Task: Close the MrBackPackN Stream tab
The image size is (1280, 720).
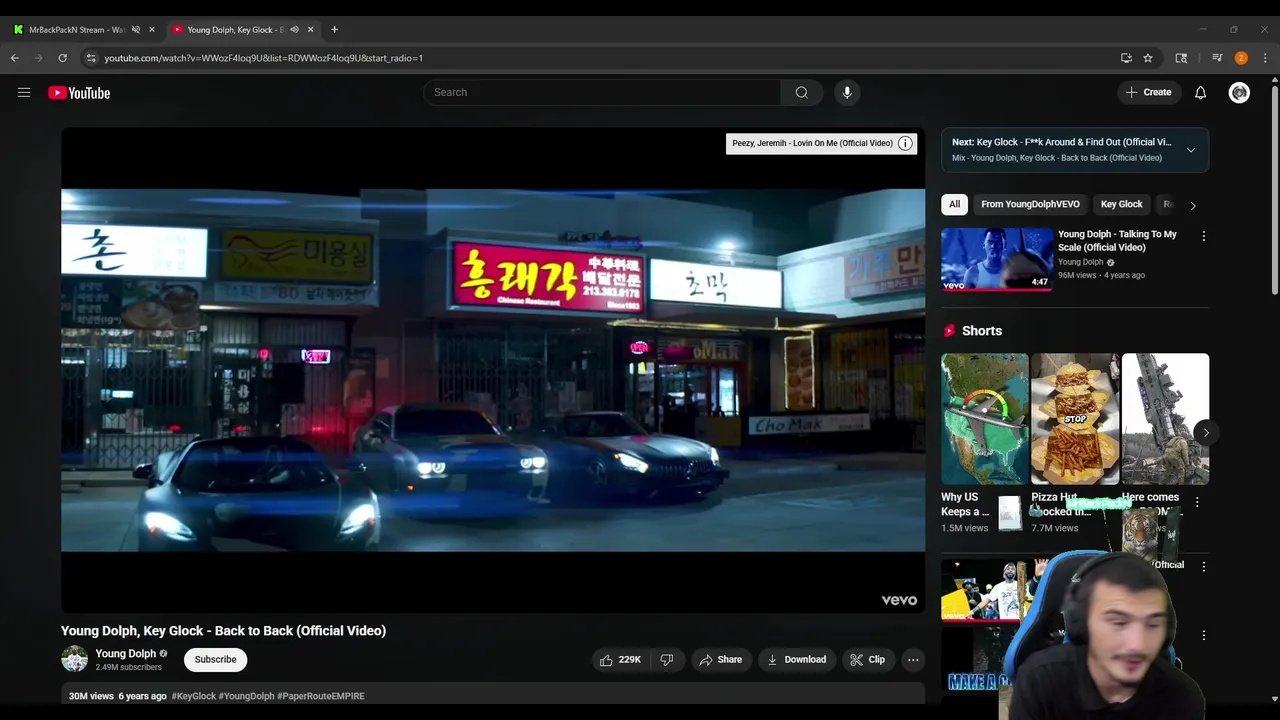Action: click(x=152, y=30)
